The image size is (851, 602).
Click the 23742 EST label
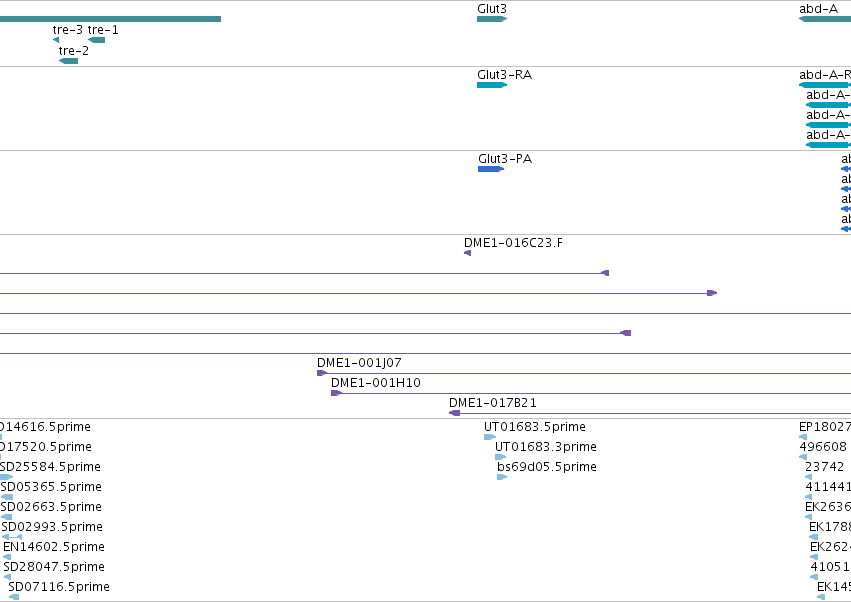[824, 467]
